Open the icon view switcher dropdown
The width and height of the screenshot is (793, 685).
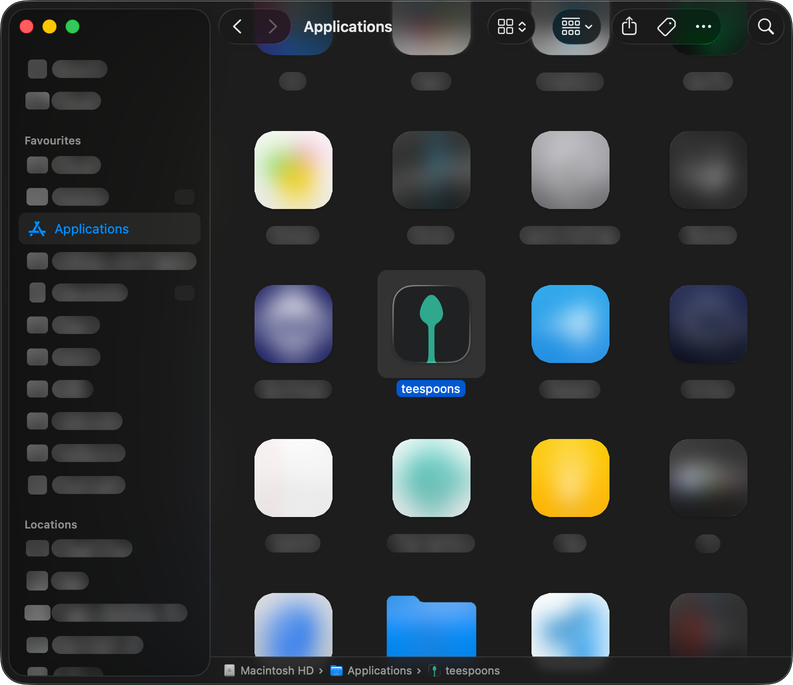coord(511,26)
